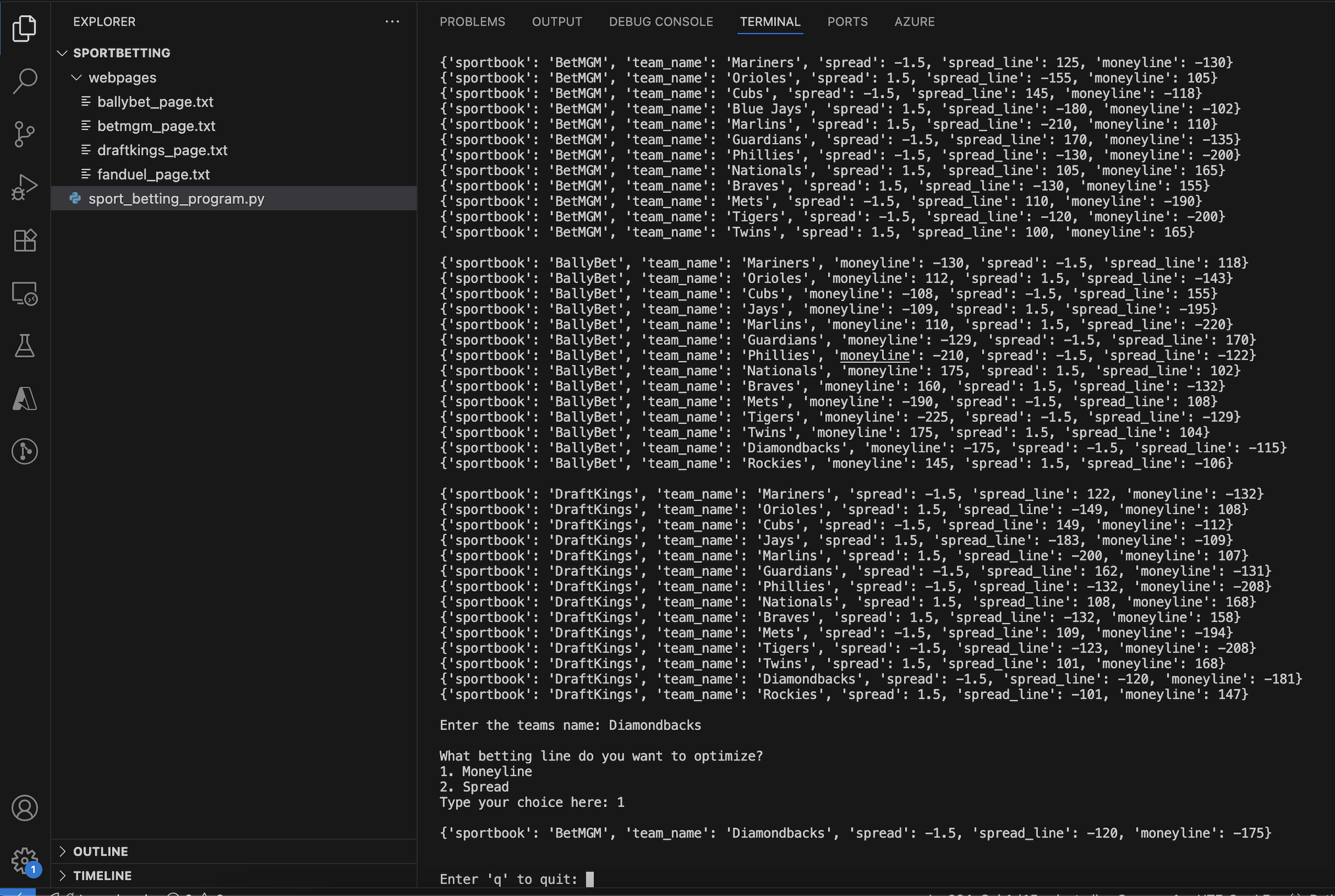Open the Accounts icon

click(x=24, y=808)
